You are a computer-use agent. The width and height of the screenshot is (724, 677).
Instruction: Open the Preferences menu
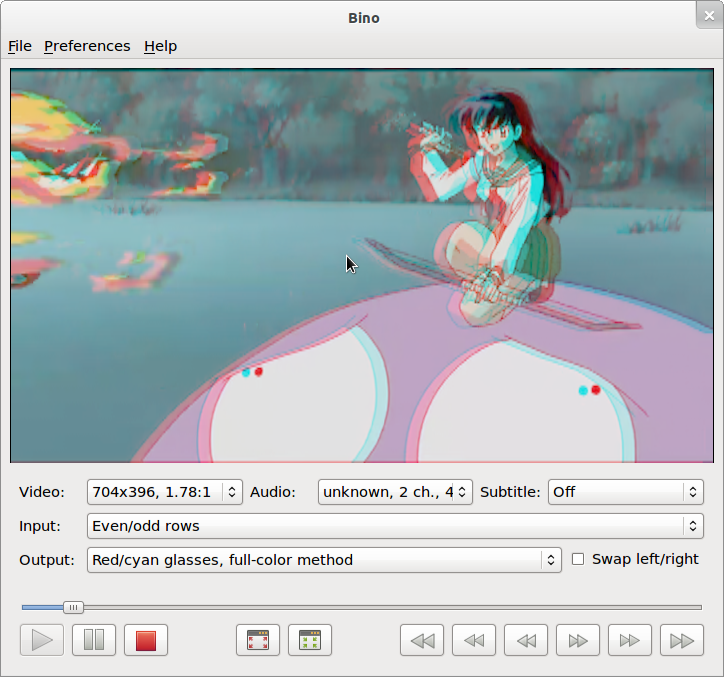(87, 46)
